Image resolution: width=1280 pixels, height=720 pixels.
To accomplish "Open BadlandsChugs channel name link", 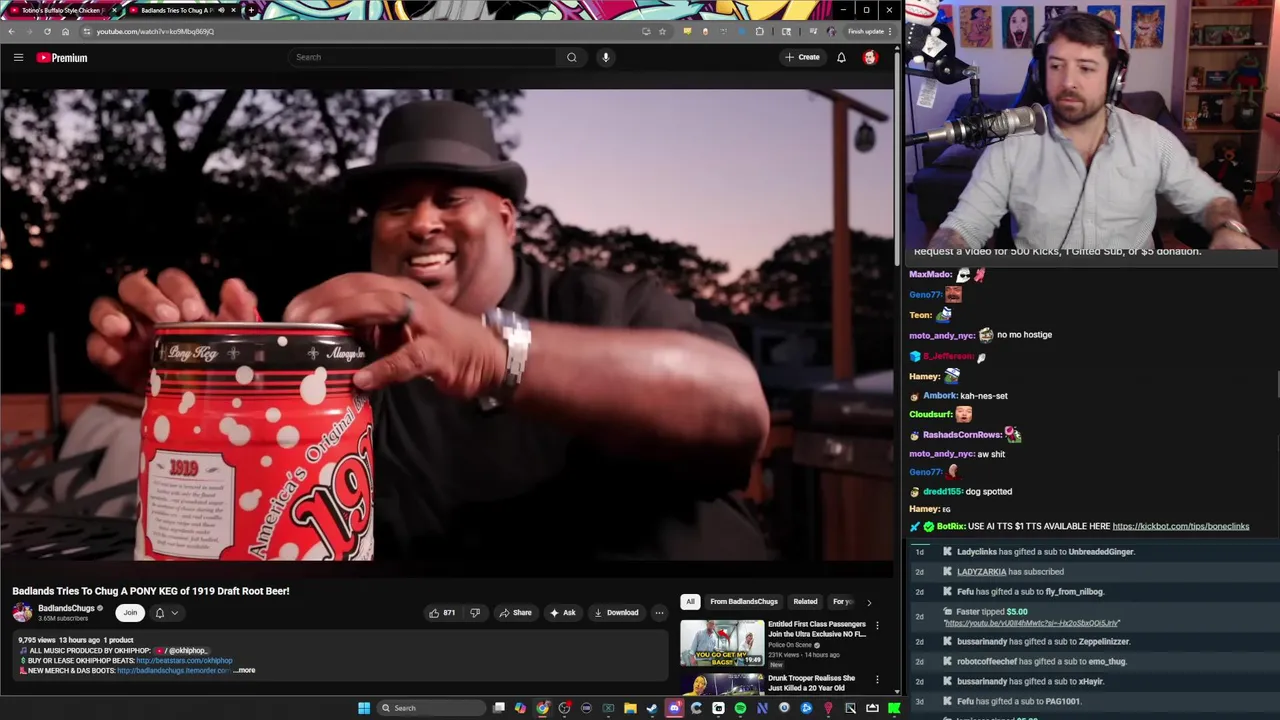I will 66,608.
